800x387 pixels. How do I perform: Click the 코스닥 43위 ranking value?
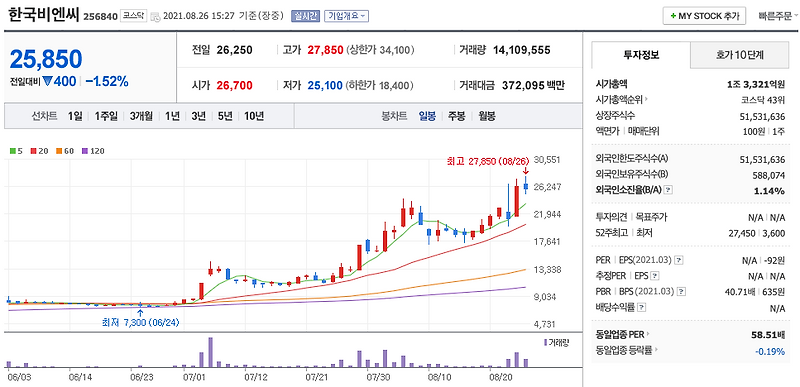763,100
